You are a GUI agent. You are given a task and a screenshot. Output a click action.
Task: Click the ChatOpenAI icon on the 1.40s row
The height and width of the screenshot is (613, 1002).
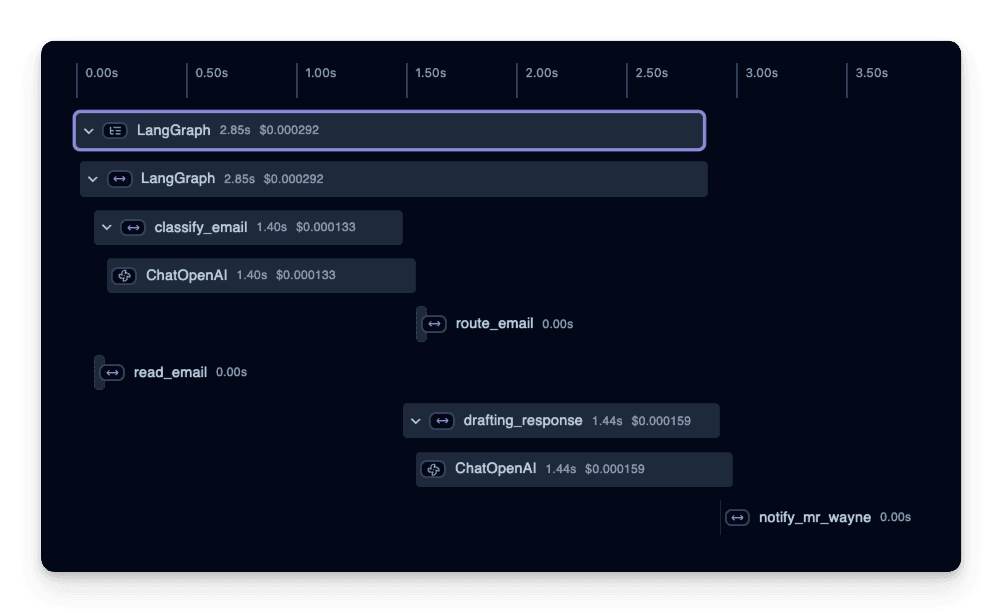coord(125,275)
